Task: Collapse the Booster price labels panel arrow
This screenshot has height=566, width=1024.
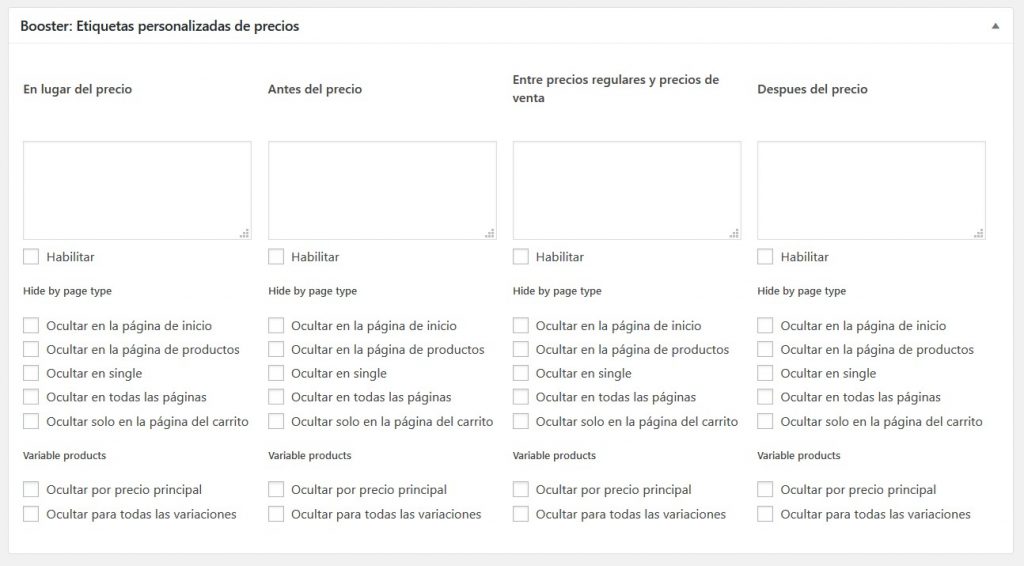Action: click(995, 26)
